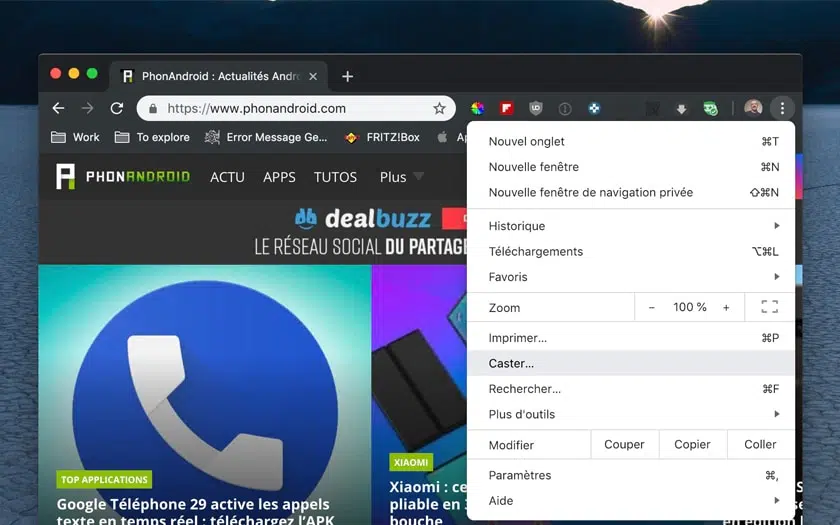This screenshot has height=525, width=840.
Task: Go back with the browser back arrow
Action: pyautogui.click(x=58, y=108)
